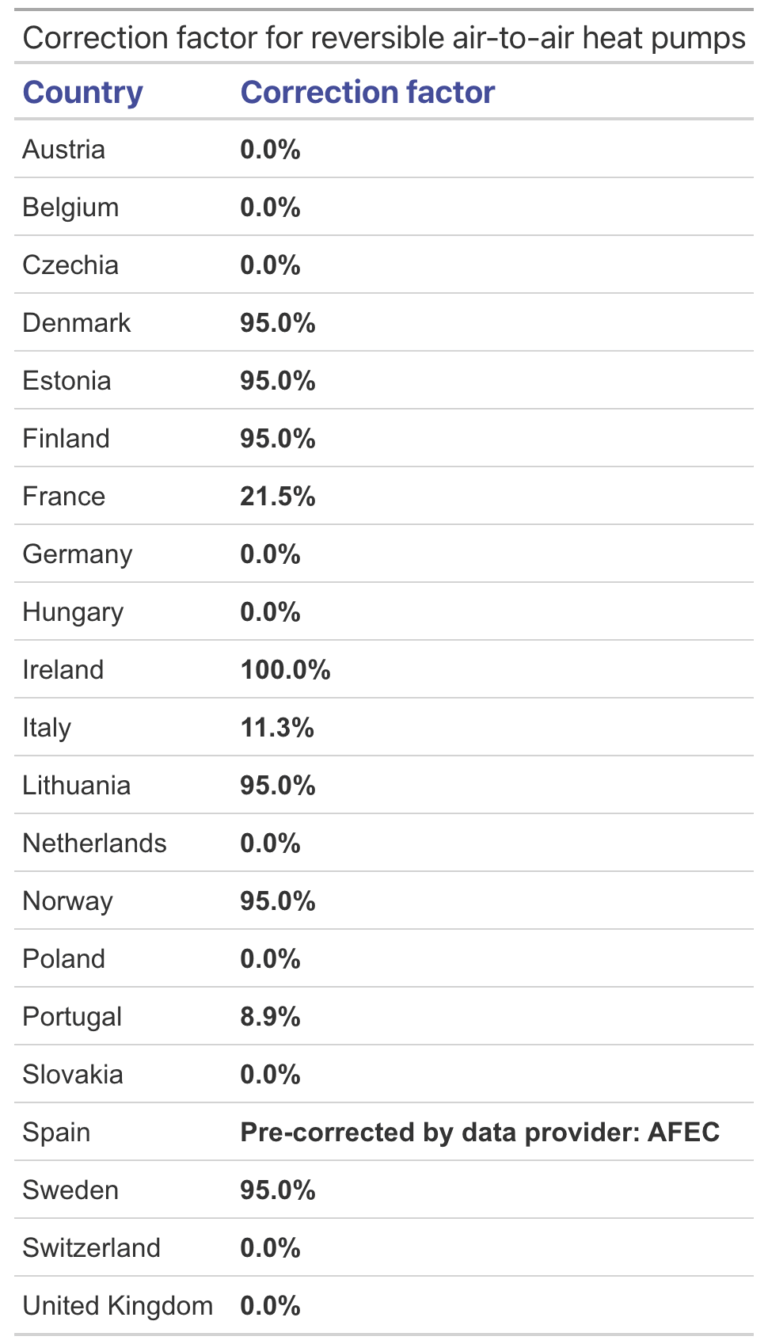This screenshot has height=1344, width=768.
Task: Select the Slovakia country cell
Action: click(x=73, y=1074)
